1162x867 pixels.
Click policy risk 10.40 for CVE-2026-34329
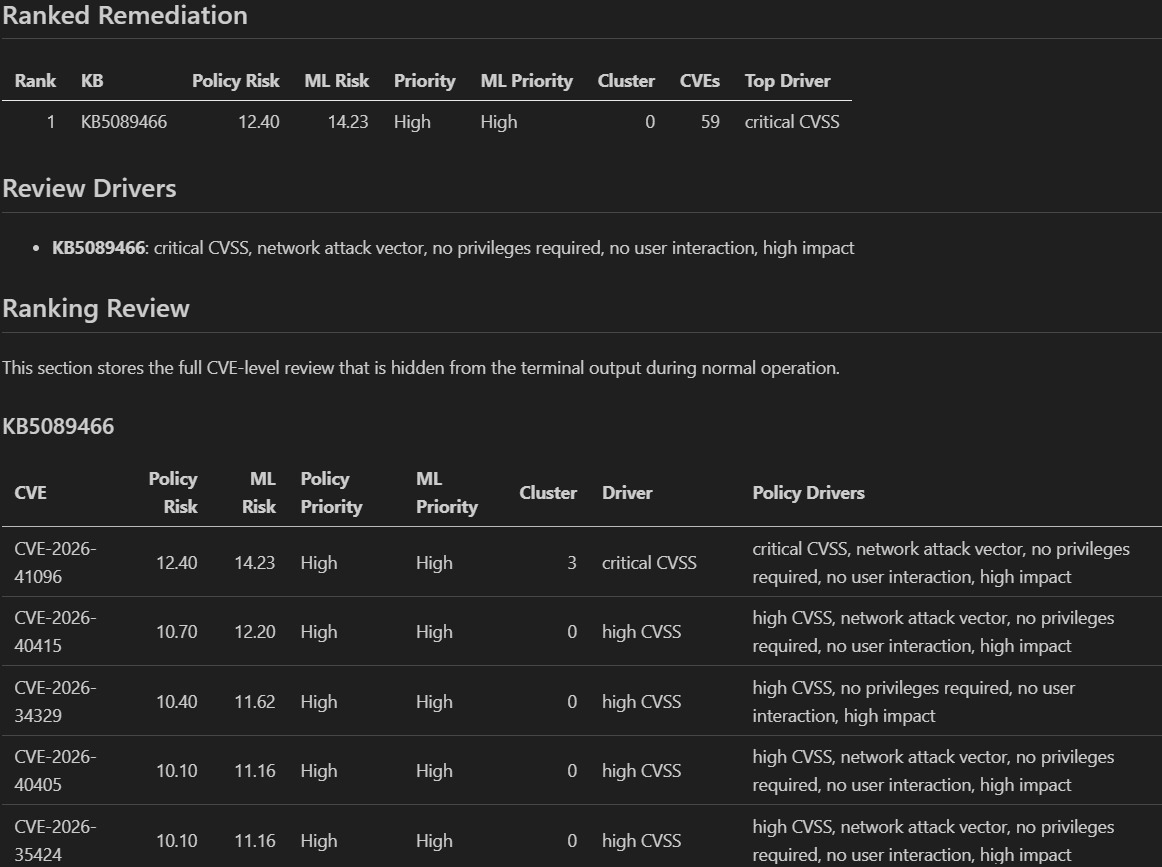click(176, 701)
